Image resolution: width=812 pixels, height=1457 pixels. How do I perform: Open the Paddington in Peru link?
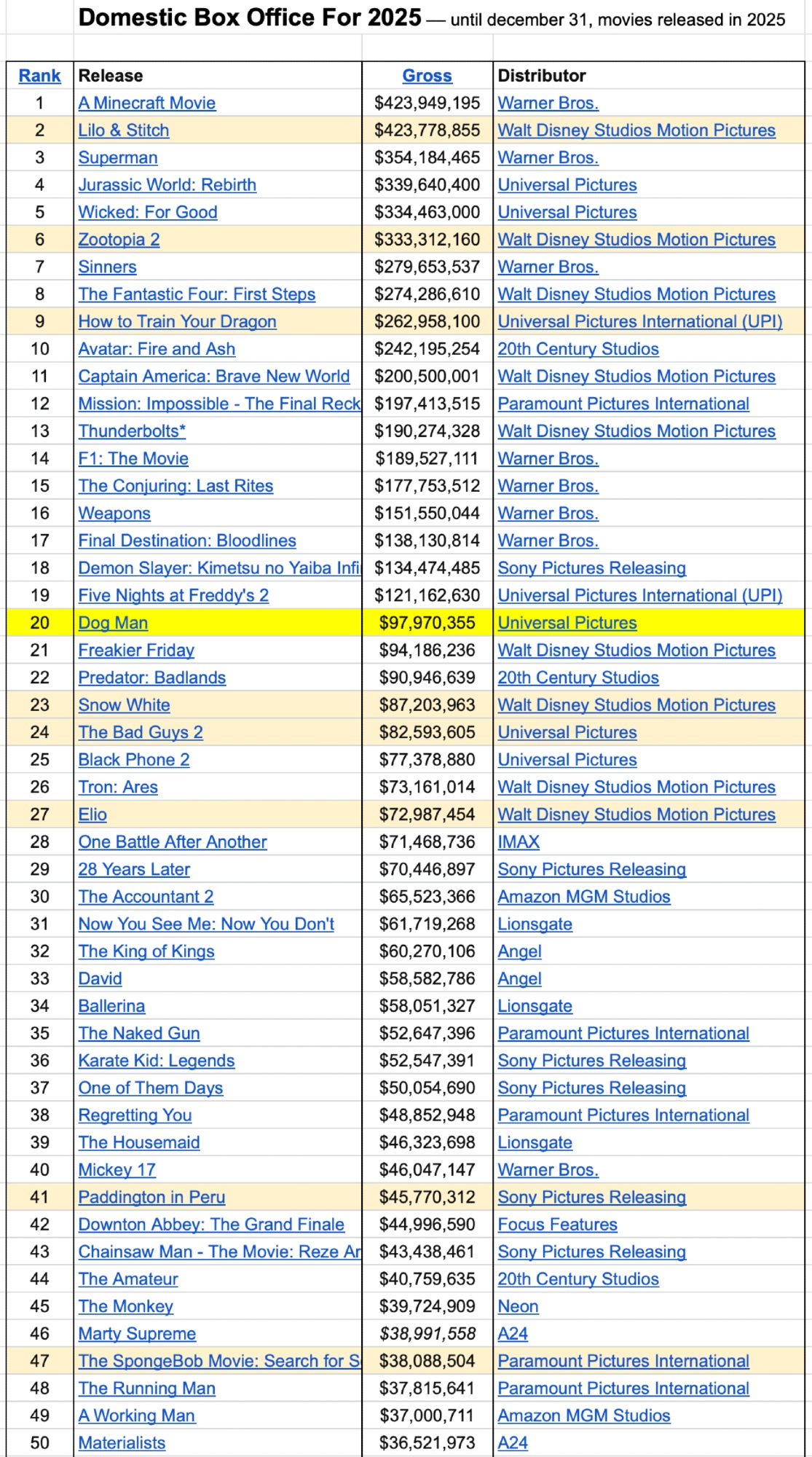pyautogui.click(x=151, y=1197)
